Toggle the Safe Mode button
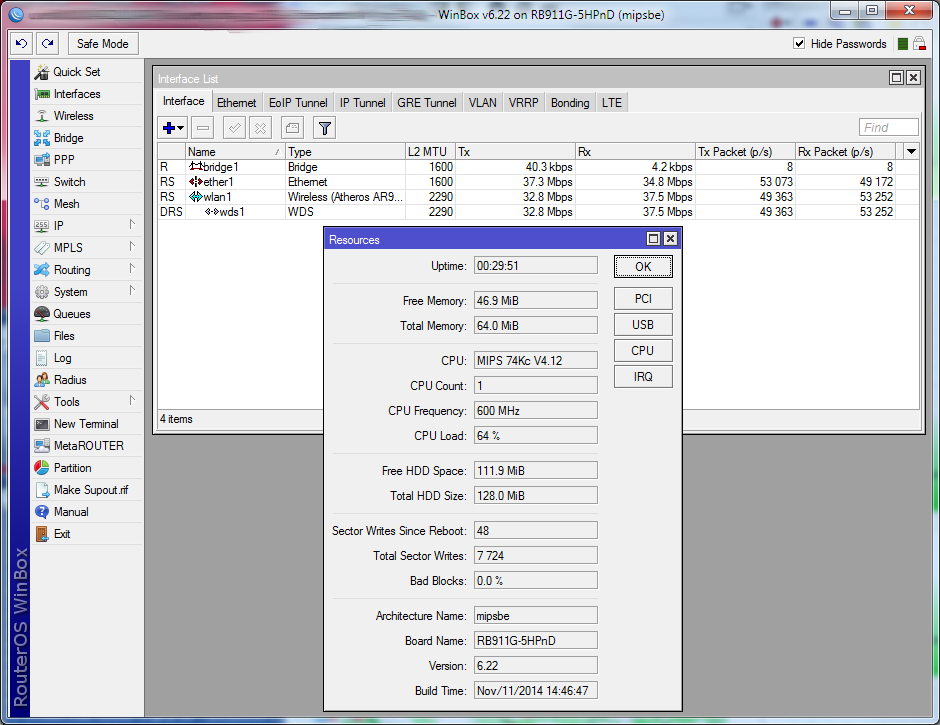940x725 pixels. pyautogui.click(x=103, y=44)
